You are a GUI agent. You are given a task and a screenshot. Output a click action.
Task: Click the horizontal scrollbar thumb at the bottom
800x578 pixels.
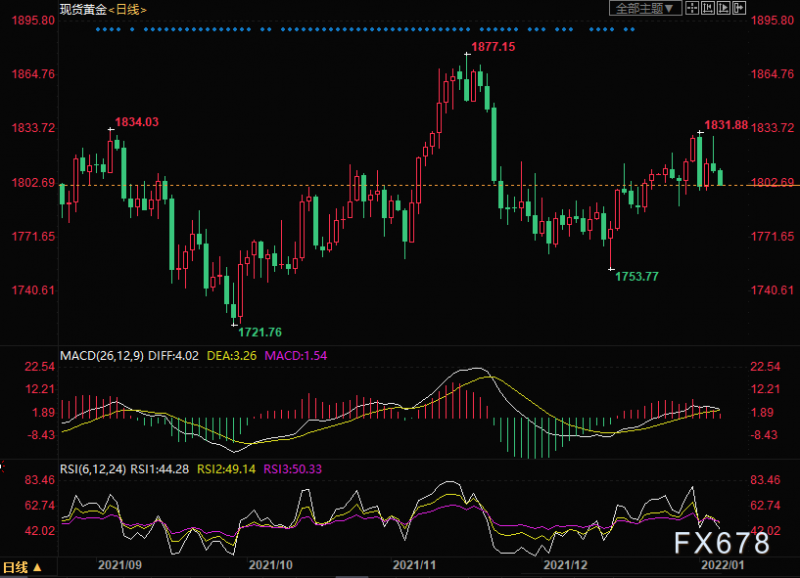pyautogui.click(x=352, y=576)
